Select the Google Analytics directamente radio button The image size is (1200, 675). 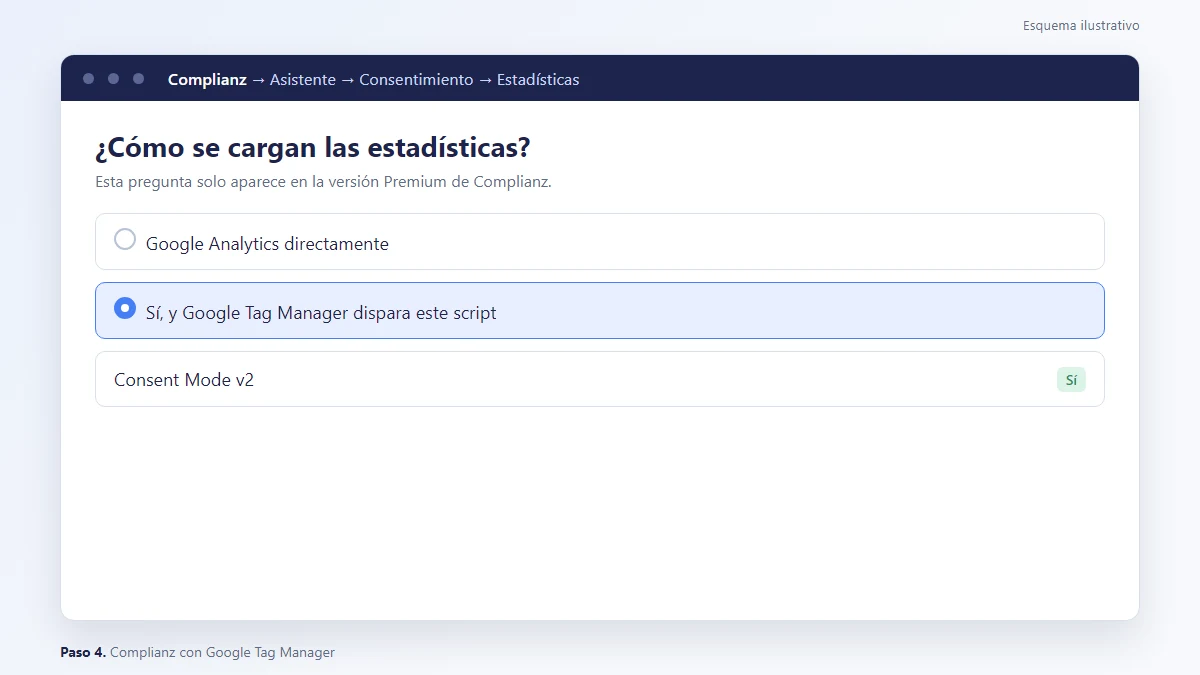click(x=125, y=240)
